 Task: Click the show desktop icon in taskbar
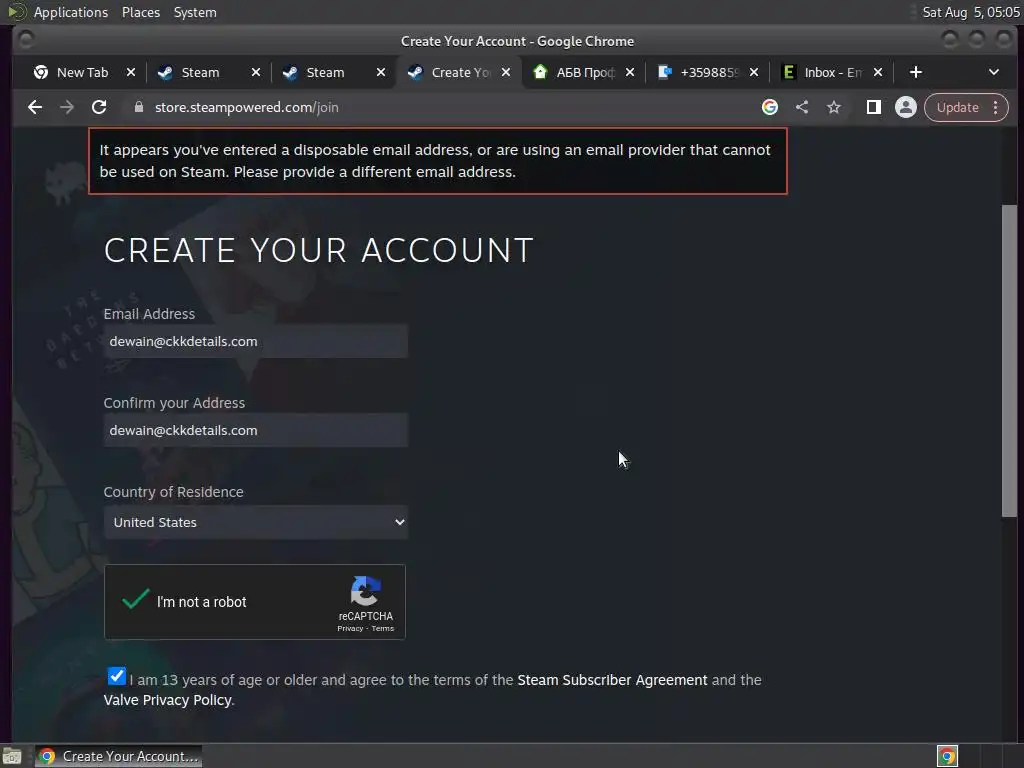tap(12, 756)
